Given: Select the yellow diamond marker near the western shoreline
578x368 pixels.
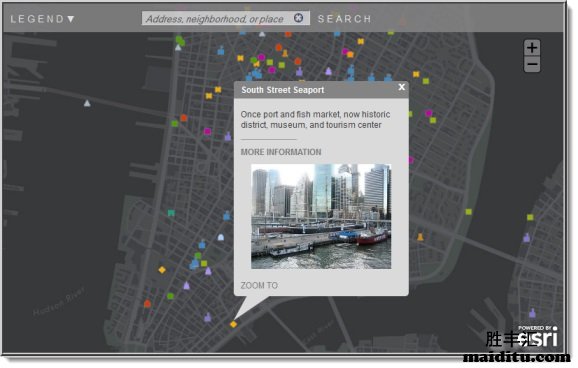Looking at the screenshot, I should [x=162, y=270].
